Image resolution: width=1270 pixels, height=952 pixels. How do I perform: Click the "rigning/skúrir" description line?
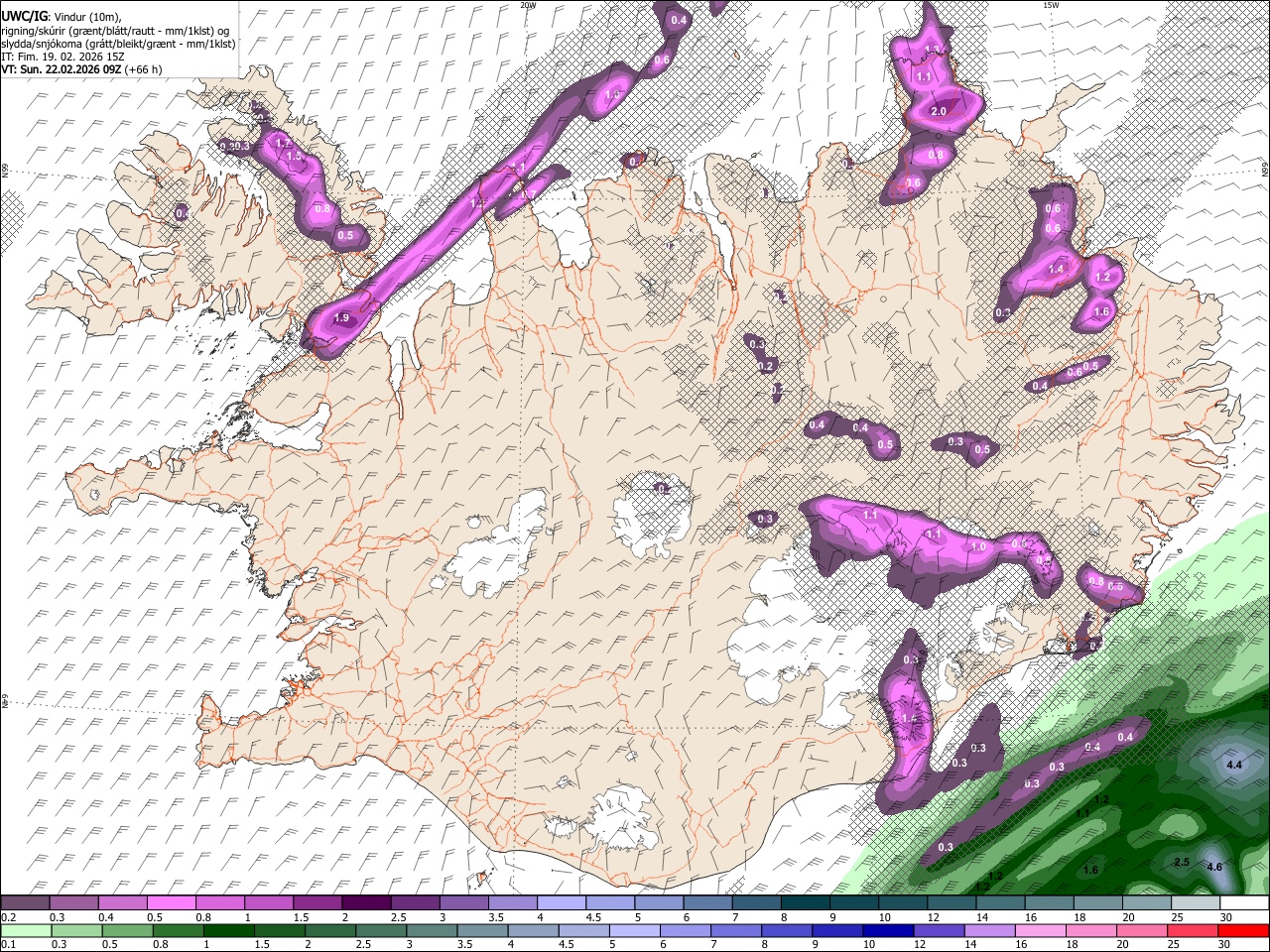point(116,31)
